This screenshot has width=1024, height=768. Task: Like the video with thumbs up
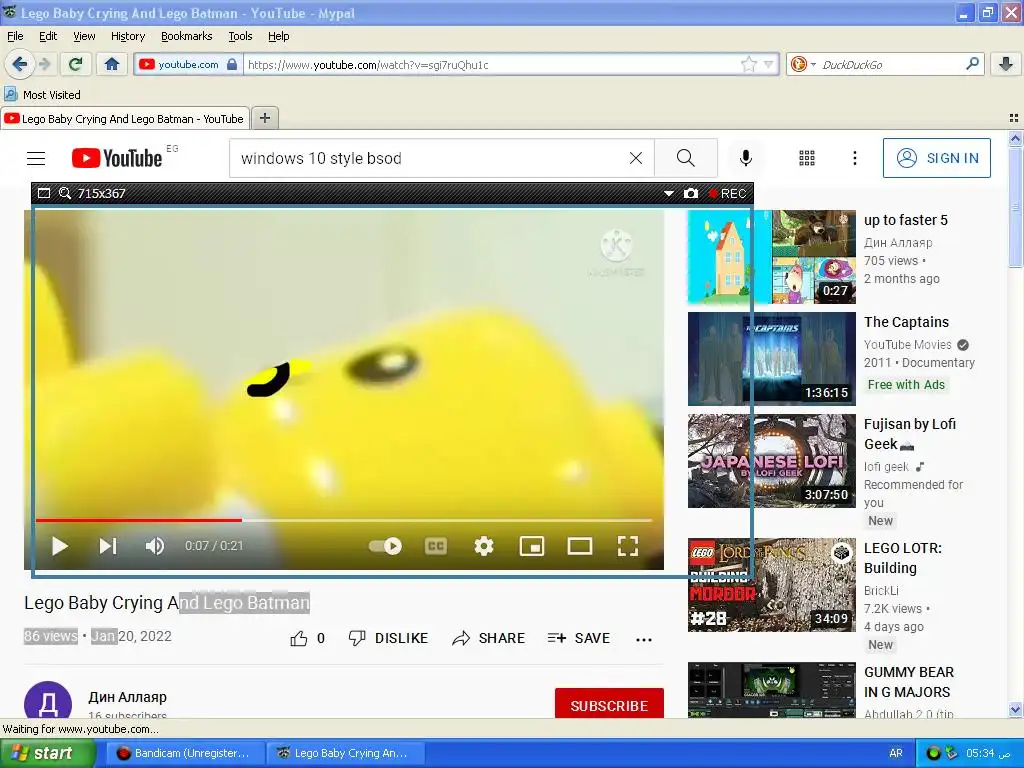[299, 638]
